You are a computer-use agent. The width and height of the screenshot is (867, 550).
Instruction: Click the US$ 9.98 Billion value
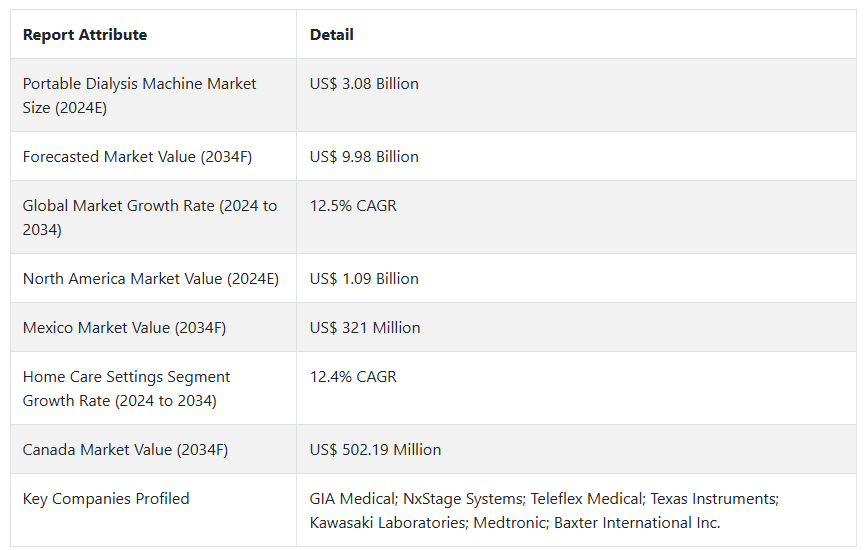coord(364,157)
